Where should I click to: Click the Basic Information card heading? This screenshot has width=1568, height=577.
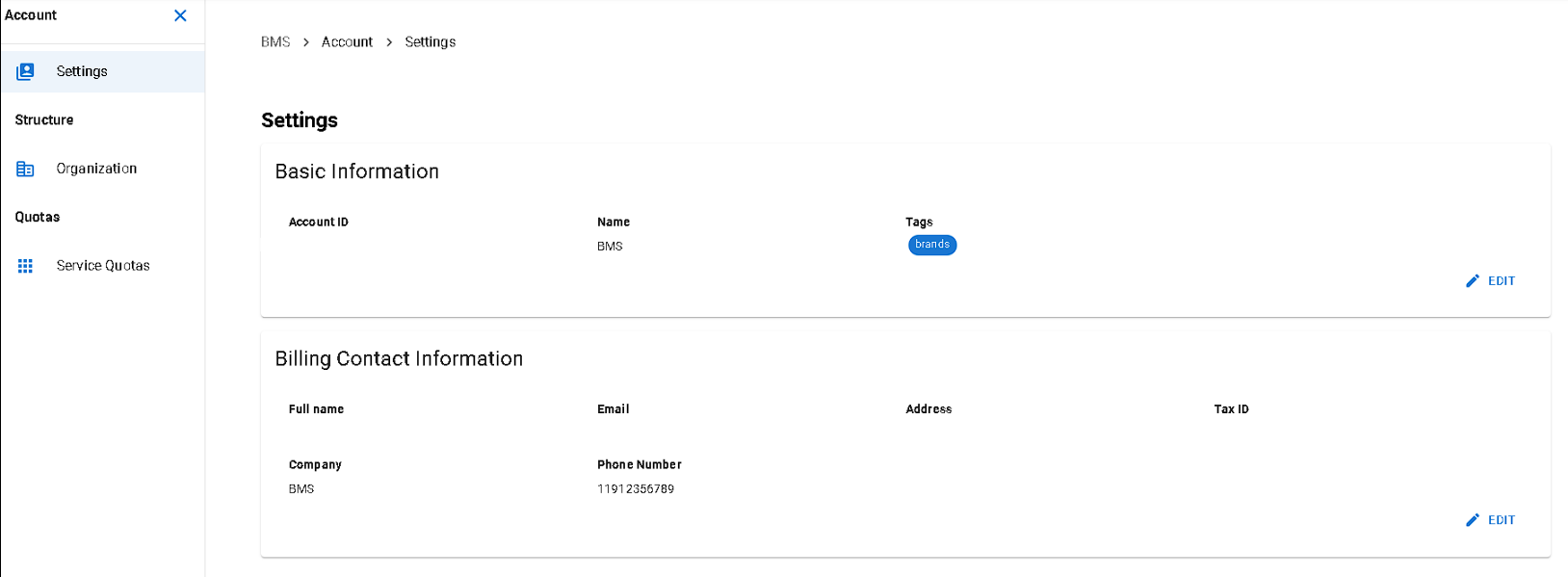357,171
